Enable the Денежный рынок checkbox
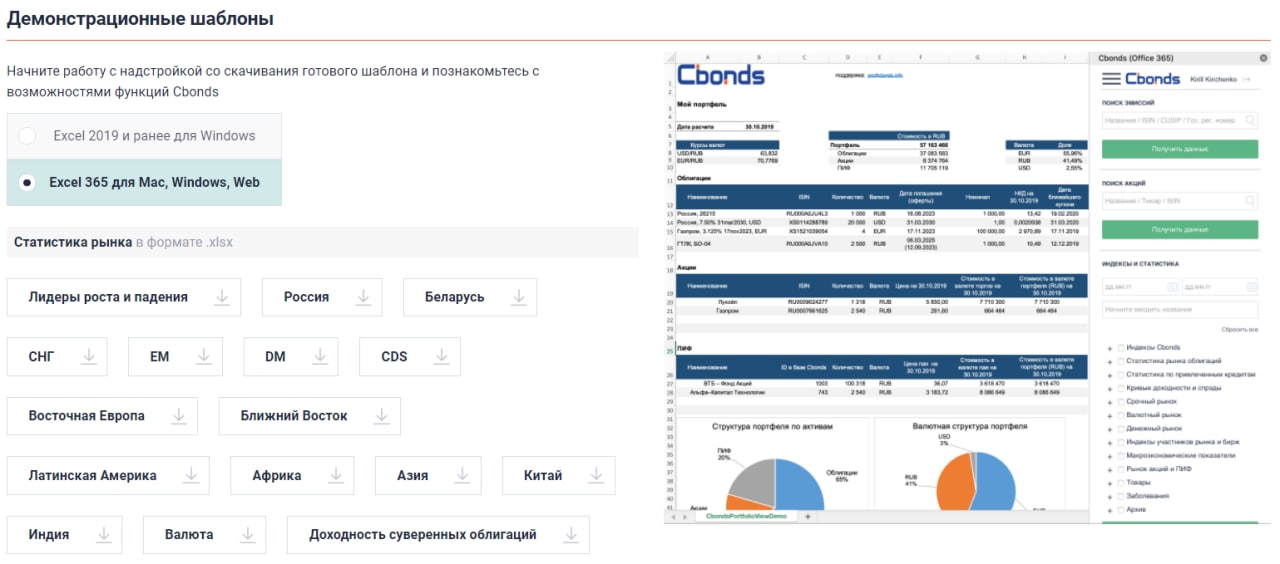The height and width of the screenshot is (564, 1280). click(1121, 428)
